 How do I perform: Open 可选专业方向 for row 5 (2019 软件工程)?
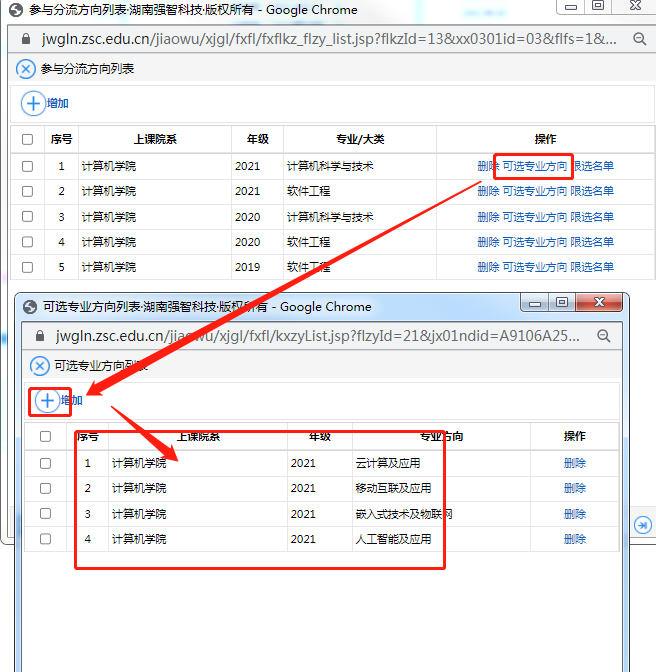[535, 267]
